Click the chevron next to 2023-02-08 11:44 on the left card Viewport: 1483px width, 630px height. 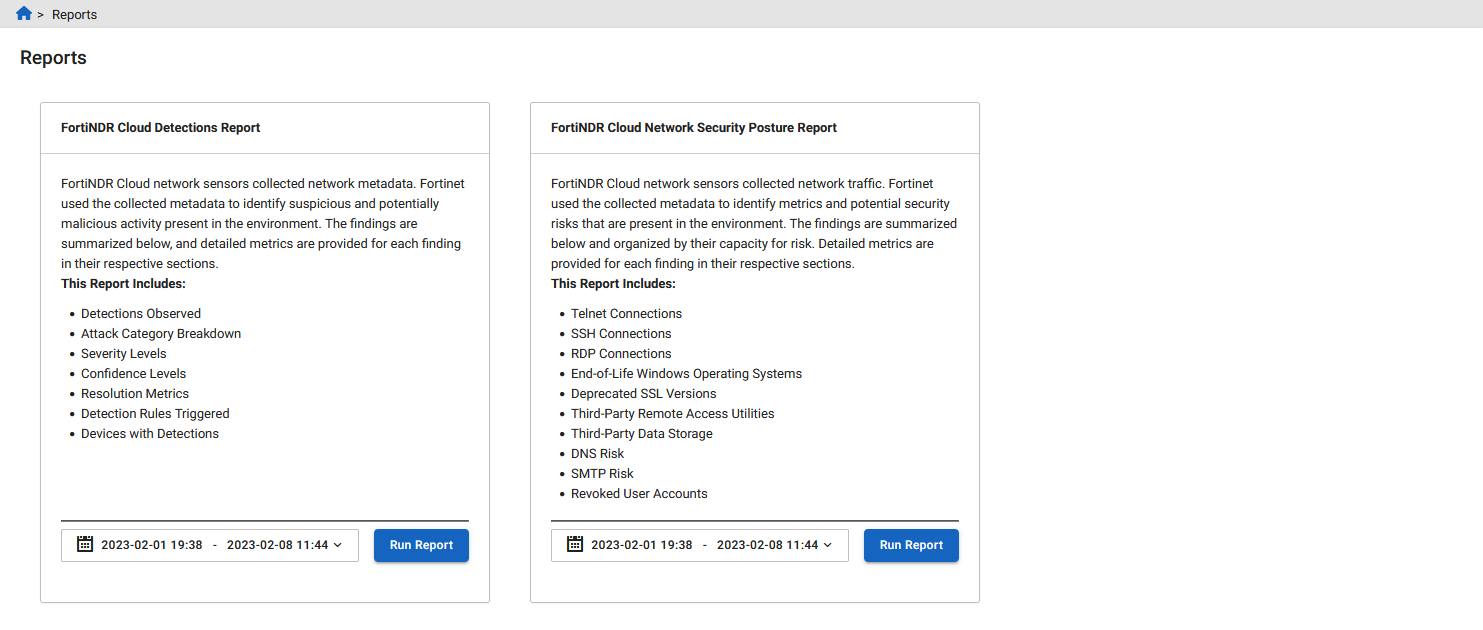pyautogui.click(x=336, y=545)
